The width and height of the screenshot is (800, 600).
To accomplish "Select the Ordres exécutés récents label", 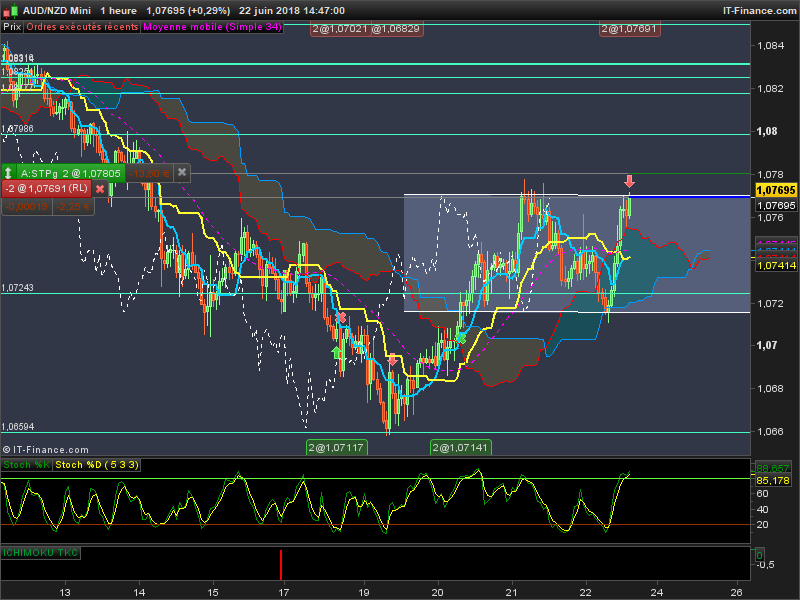I will 82,27.
